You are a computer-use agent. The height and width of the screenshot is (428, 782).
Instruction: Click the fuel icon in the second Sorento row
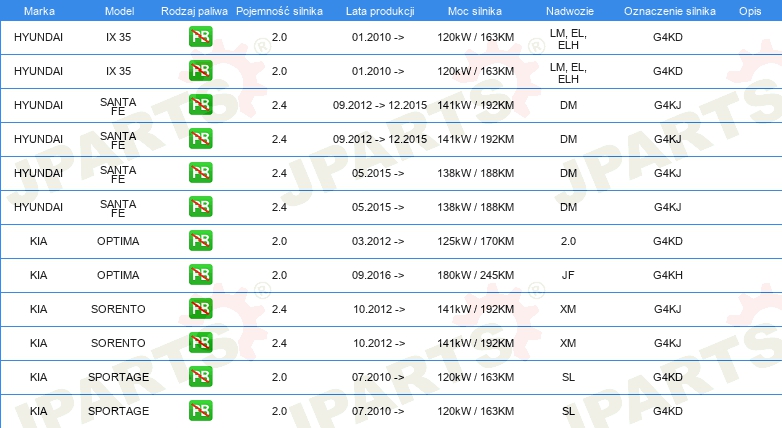(200, 342)
